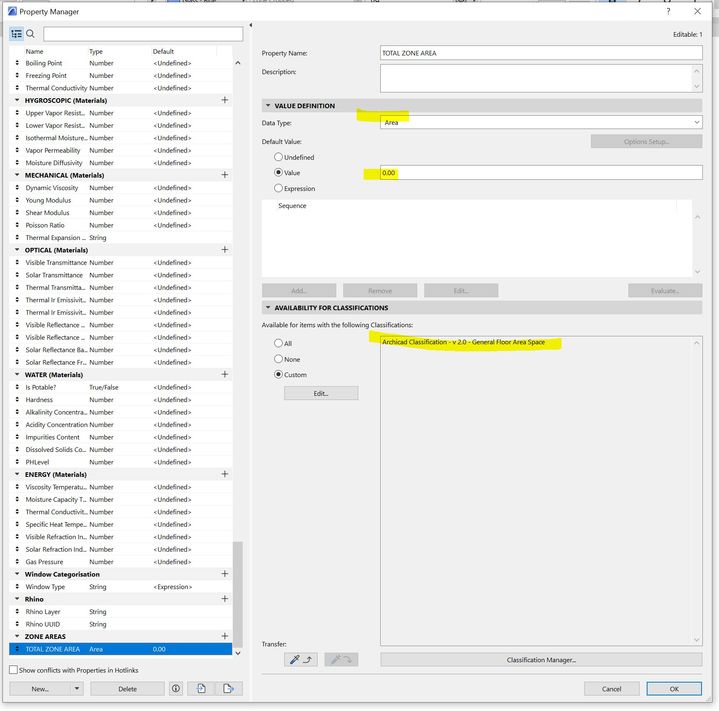Sort by the Type column header
This screenshot has height=711, width=719.
tap(96, 51)
